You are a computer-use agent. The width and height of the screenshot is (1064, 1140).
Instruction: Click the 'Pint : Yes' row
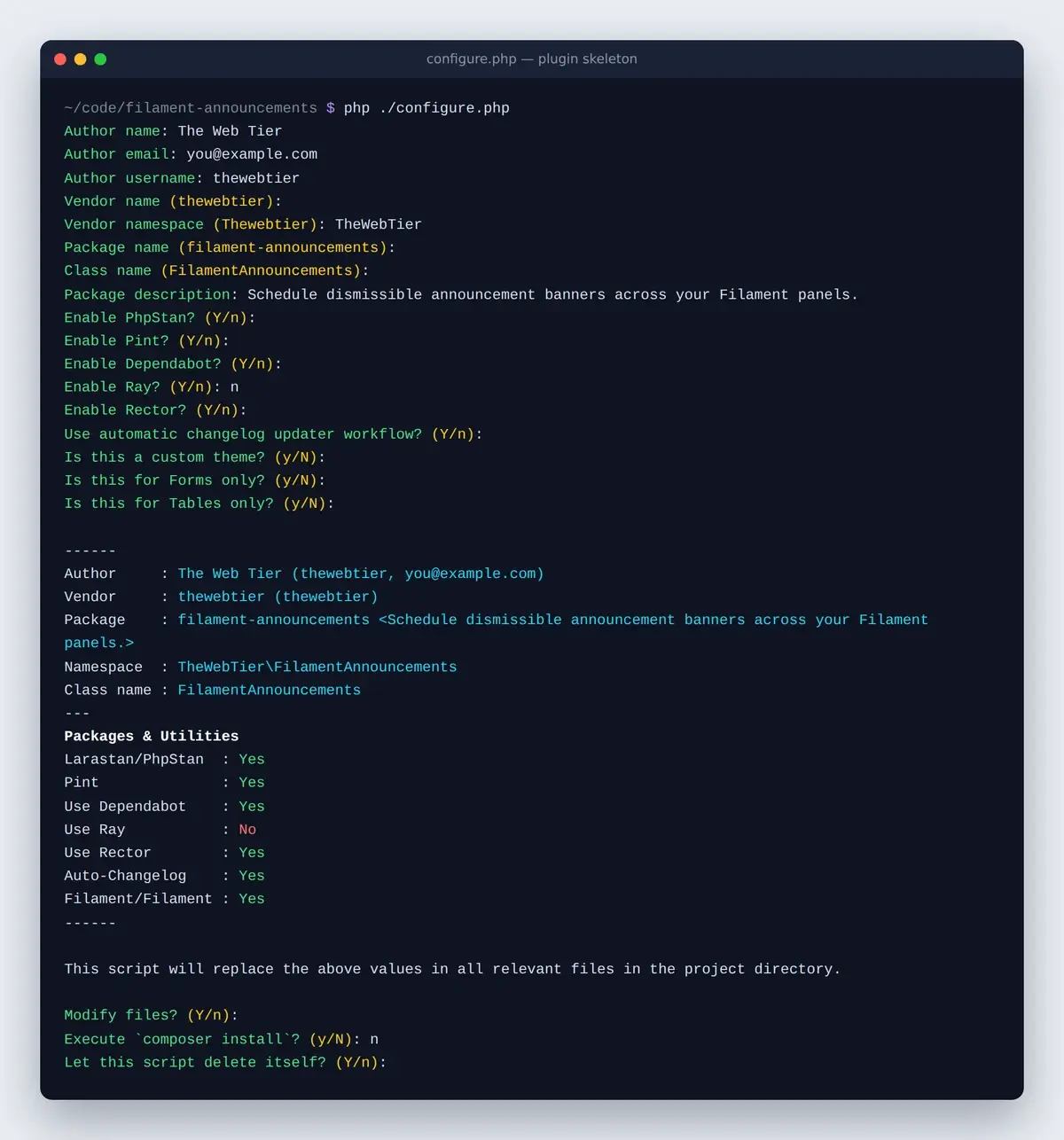pyautogui.click(x=164, y=783)
